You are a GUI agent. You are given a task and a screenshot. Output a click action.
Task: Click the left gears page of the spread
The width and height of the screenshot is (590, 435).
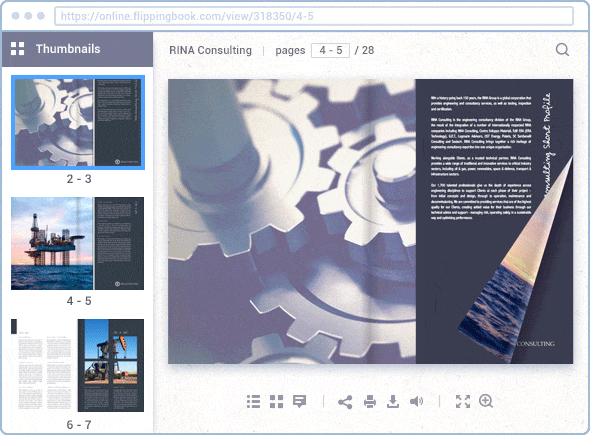(292, 221)
